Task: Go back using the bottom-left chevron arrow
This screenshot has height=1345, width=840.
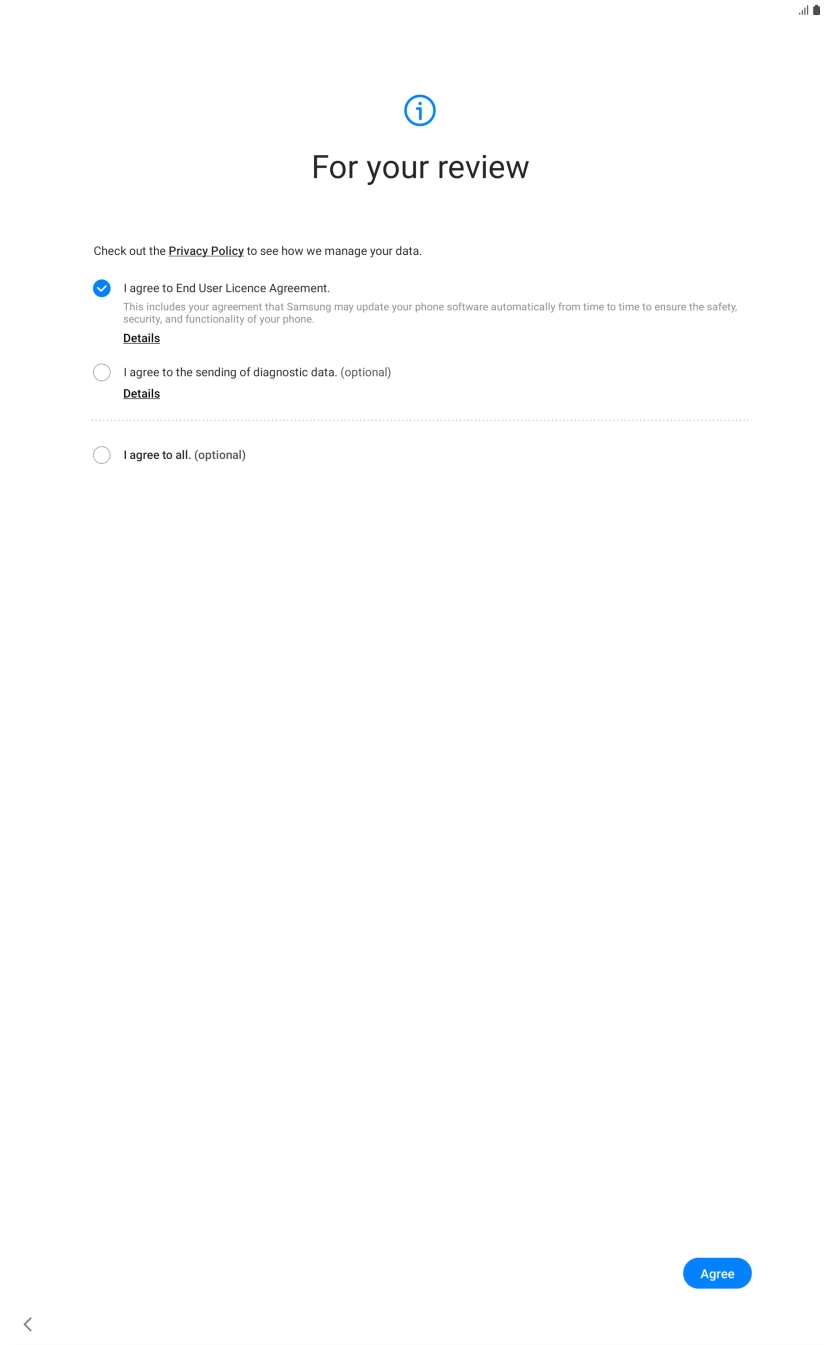Action: (27, 1324)
